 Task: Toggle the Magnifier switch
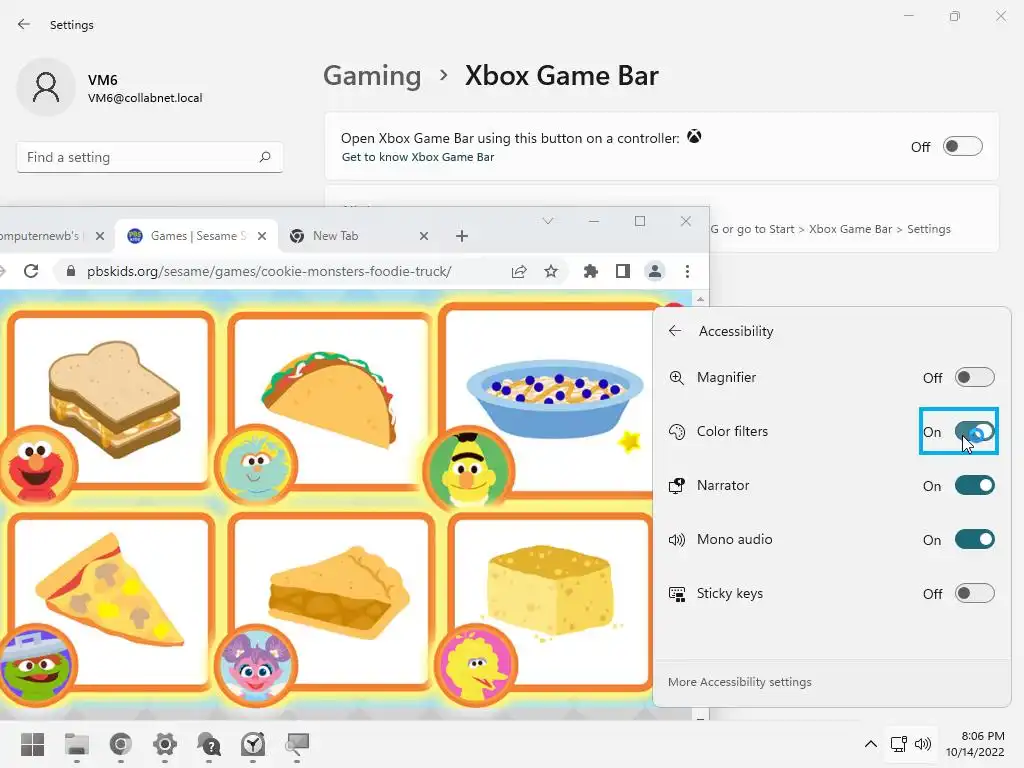(974, 377)
